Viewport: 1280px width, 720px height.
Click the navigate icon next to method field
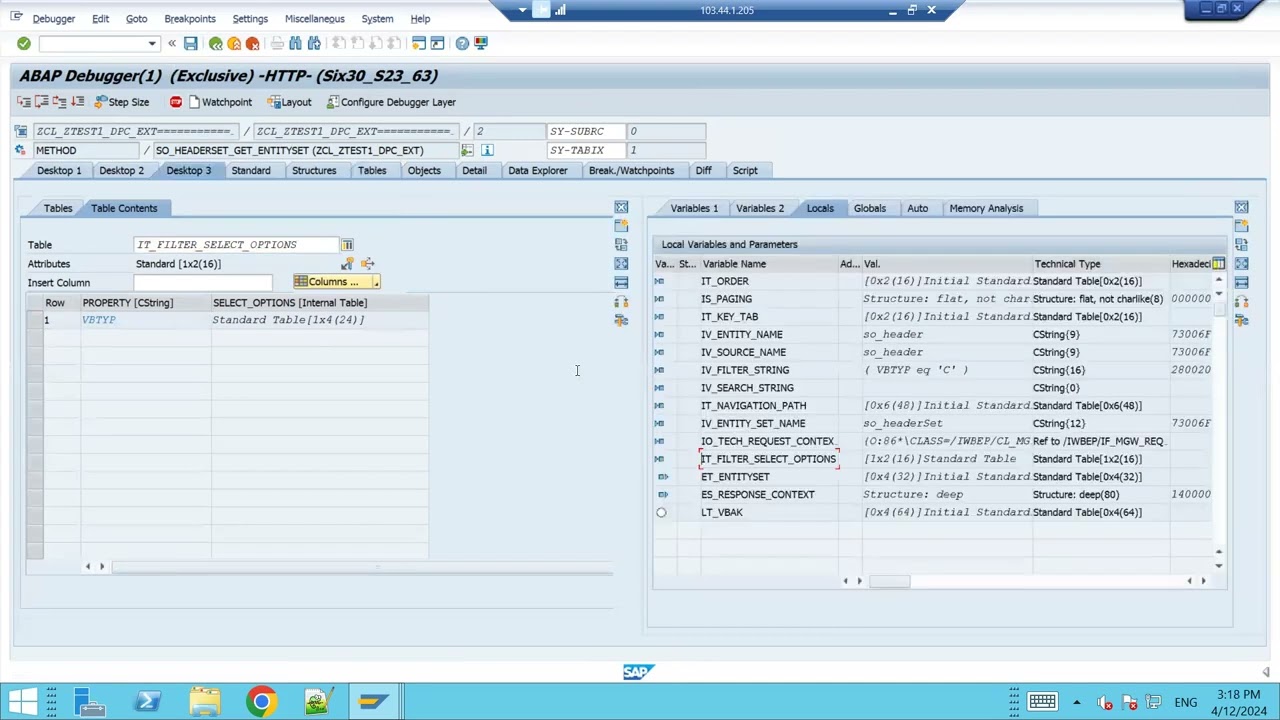tap(467, 150)
